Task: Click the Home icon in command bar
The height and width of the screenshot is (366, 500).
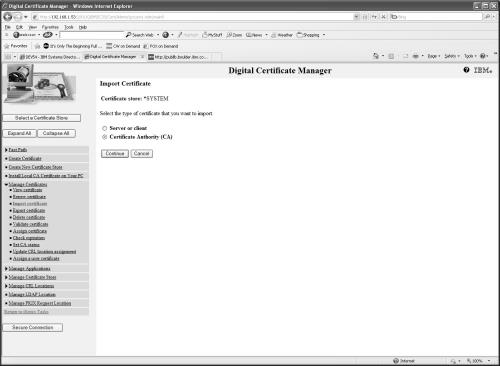Action: [x=376, y=56]
